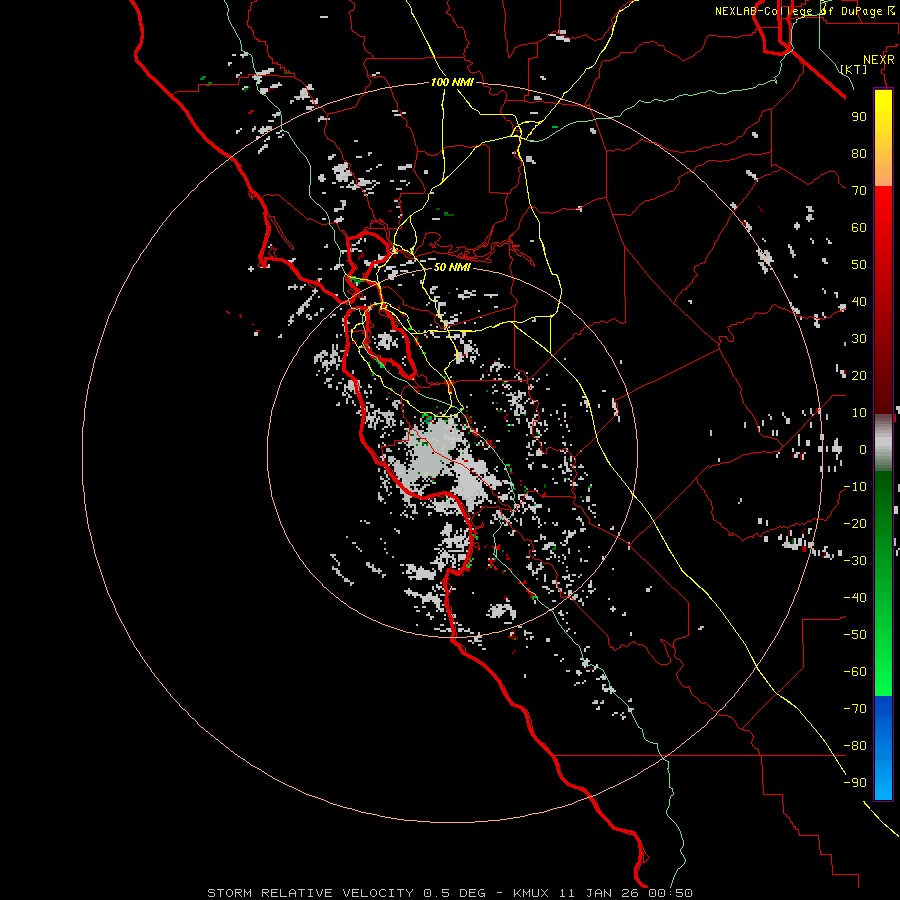Click the positive "30" scale value
Screen dimensions: 900x900
click(859, 339)
